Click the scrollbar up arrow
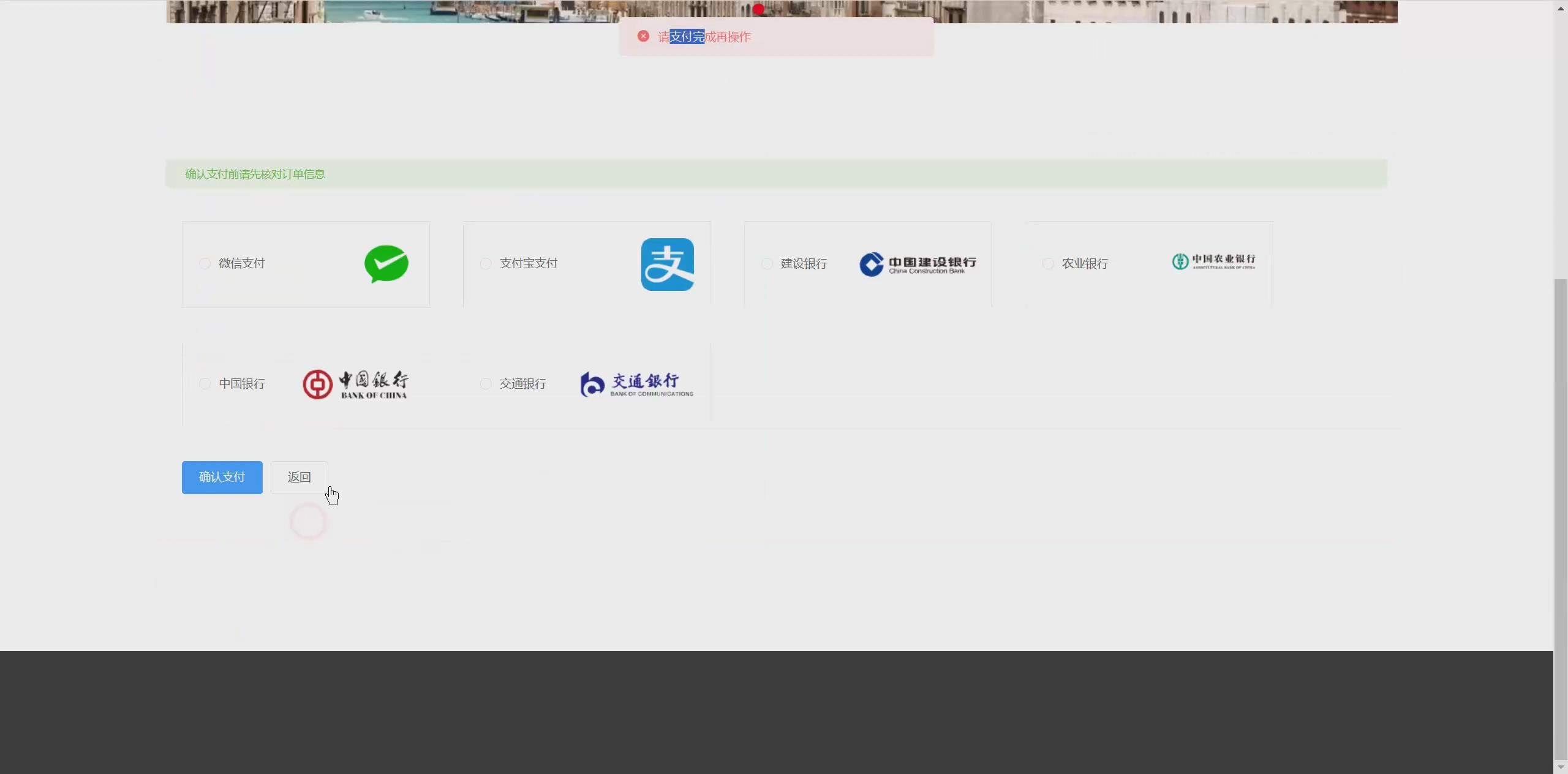This screenshot has height=774, width=1568. pyautogui.click(x=1561, y=8)
